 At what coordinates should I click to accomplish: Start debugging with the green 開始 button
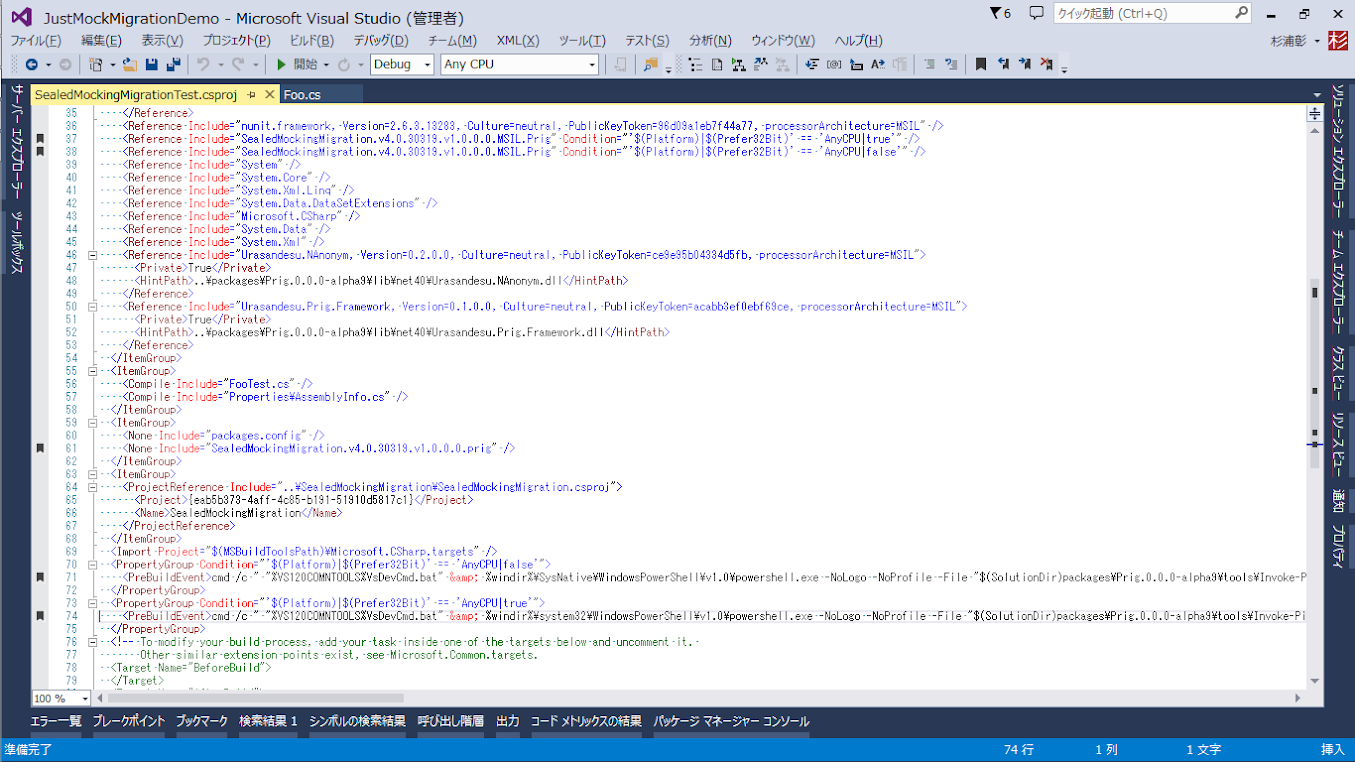pos(297,64)
